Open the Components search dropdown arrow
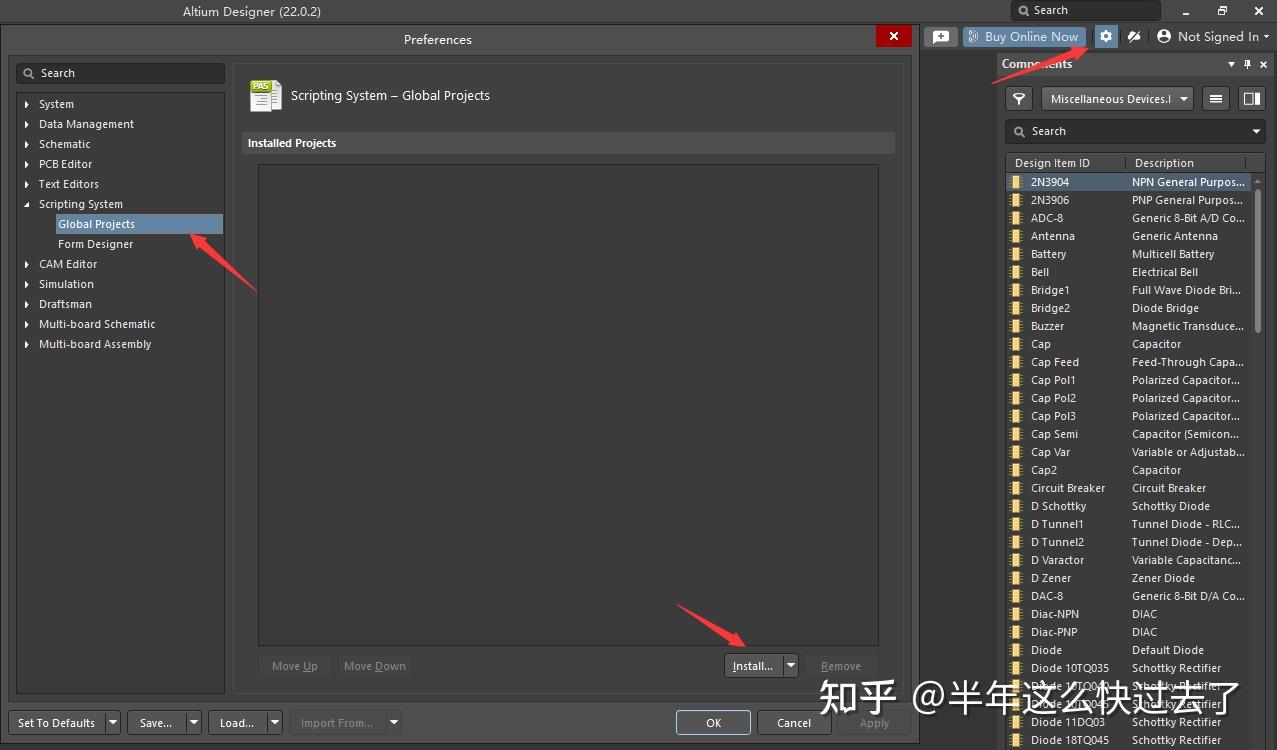The width and height of the screenshot is (1277, 750). pos(1257,131)
